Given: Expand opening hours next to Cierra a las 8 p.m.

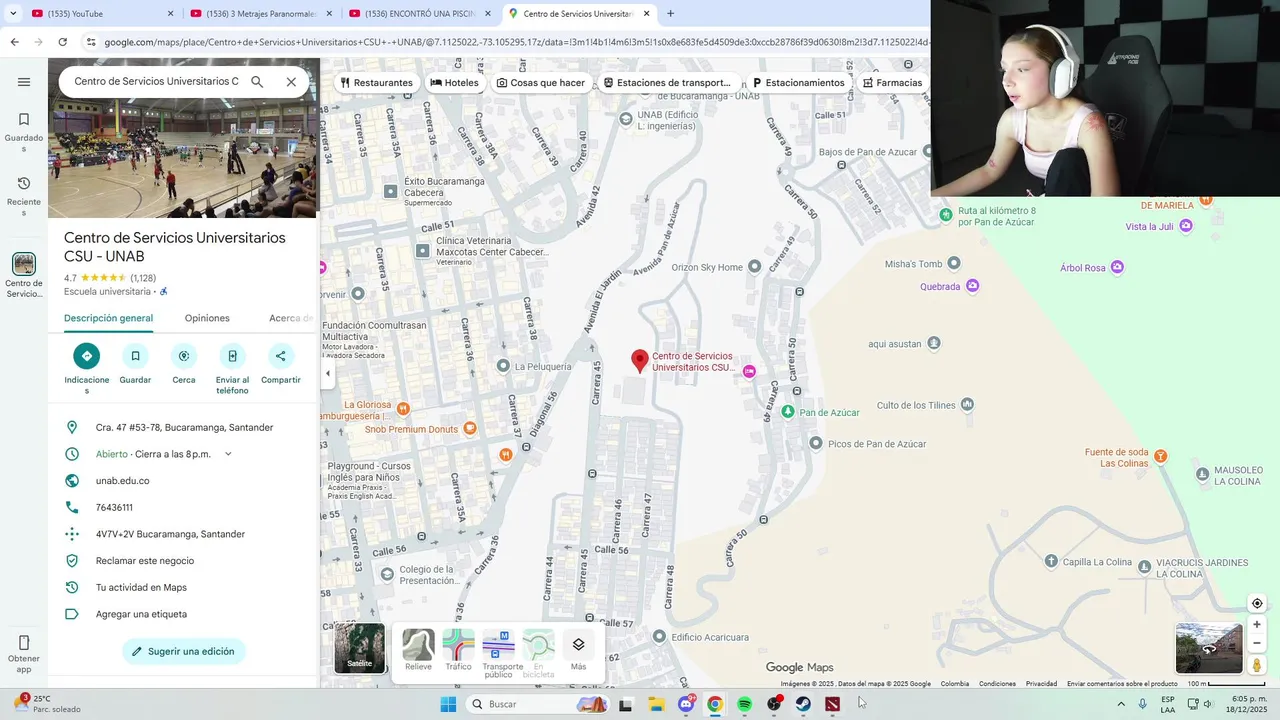Looking at the screenshot, I should pos(228,454).
